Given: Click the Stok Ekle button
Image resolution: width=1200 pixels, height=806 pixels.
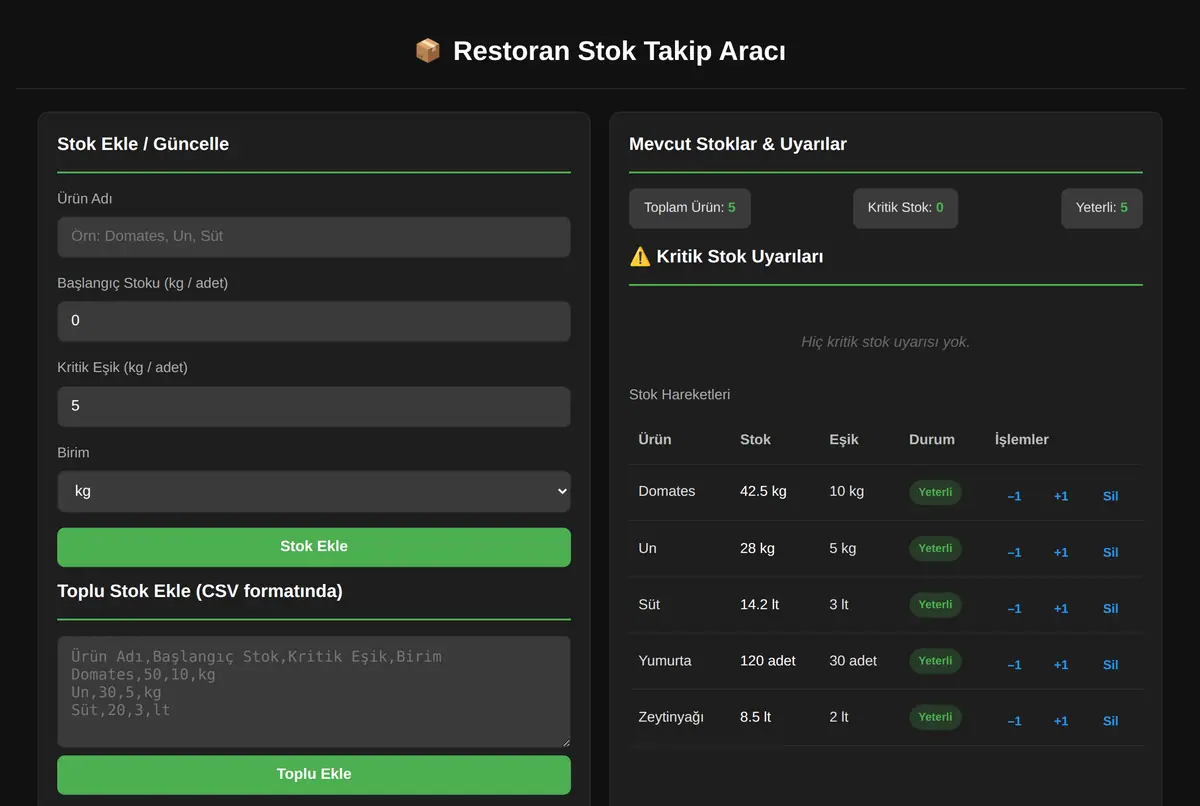Looking at the screenshot, I should tap(314, 547).
